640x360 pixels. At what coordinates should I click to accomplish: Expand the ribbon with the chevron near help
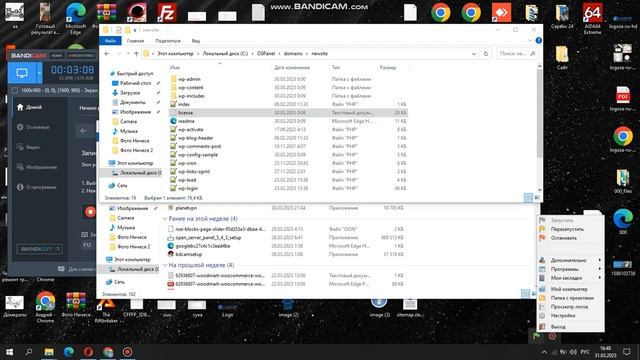click(530, 41)
